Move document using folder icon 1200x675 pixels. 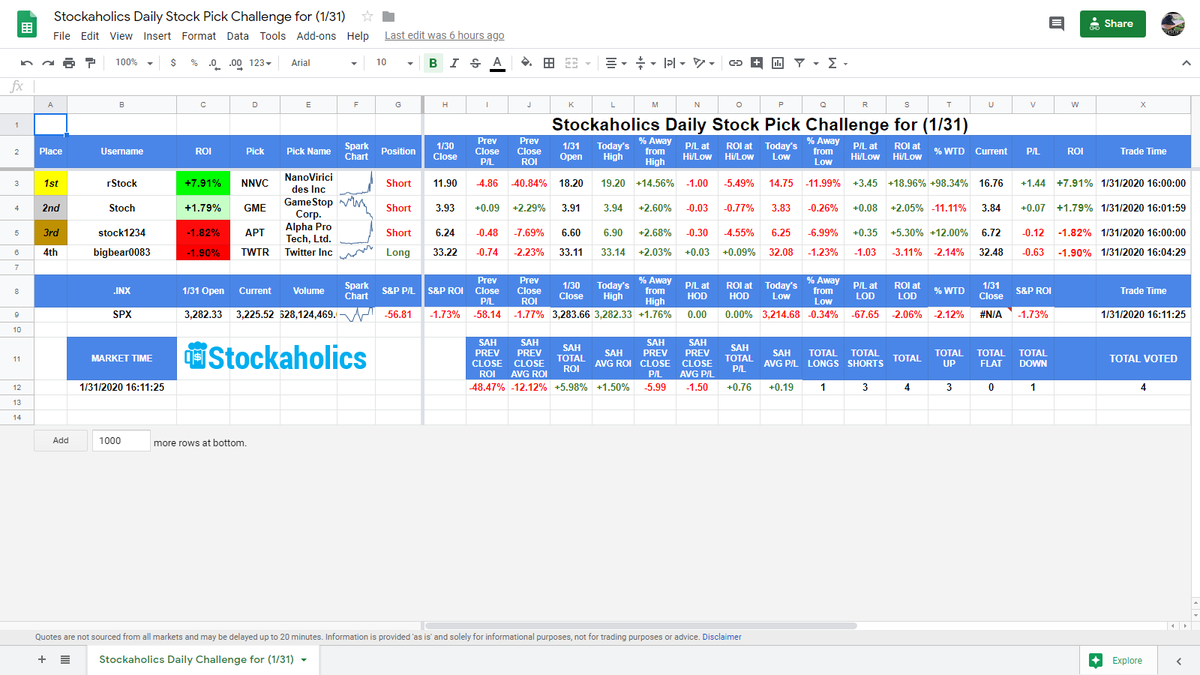[389, 17]
